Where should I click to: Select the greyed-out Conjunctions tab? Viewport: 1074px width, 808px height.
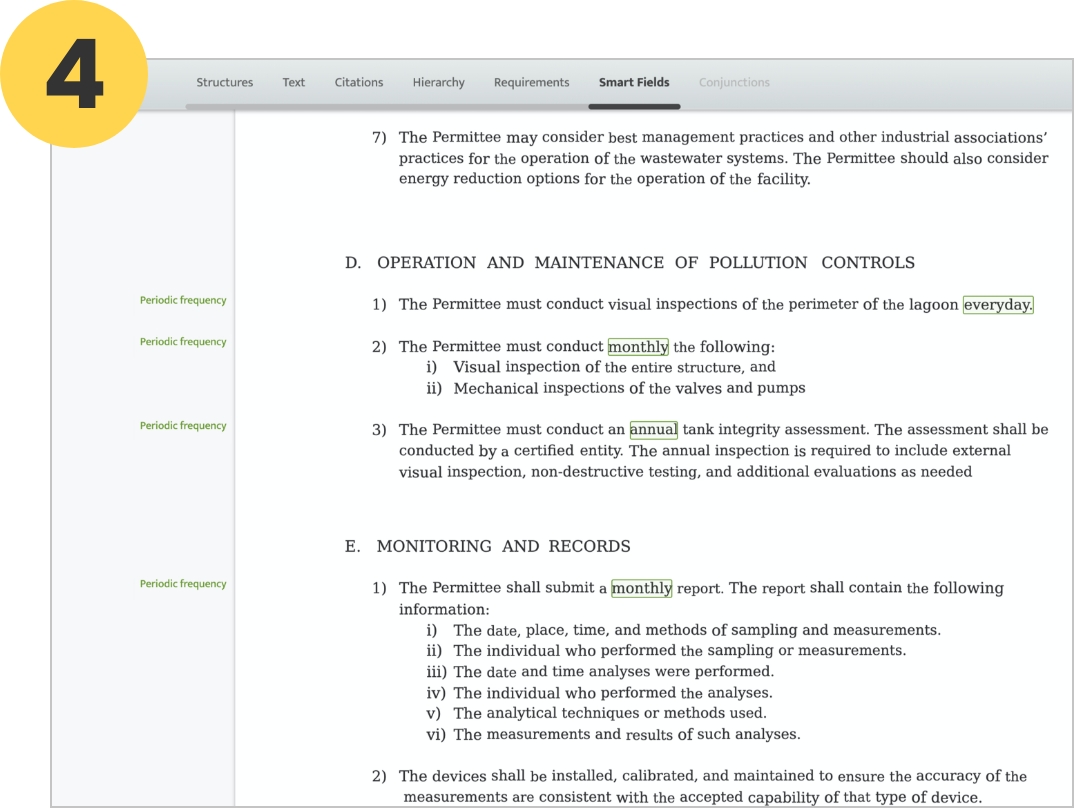pyautogui.click(x=734, y=82)
